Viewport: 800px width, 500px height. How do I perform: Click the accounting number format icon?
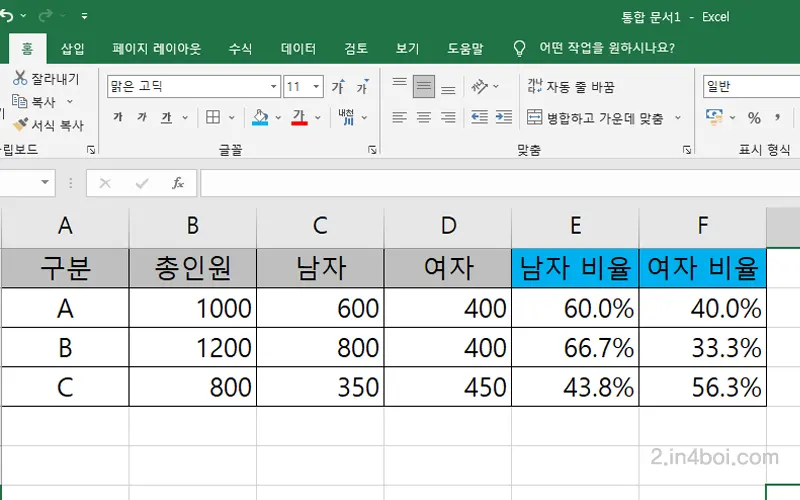pos(714,117)
